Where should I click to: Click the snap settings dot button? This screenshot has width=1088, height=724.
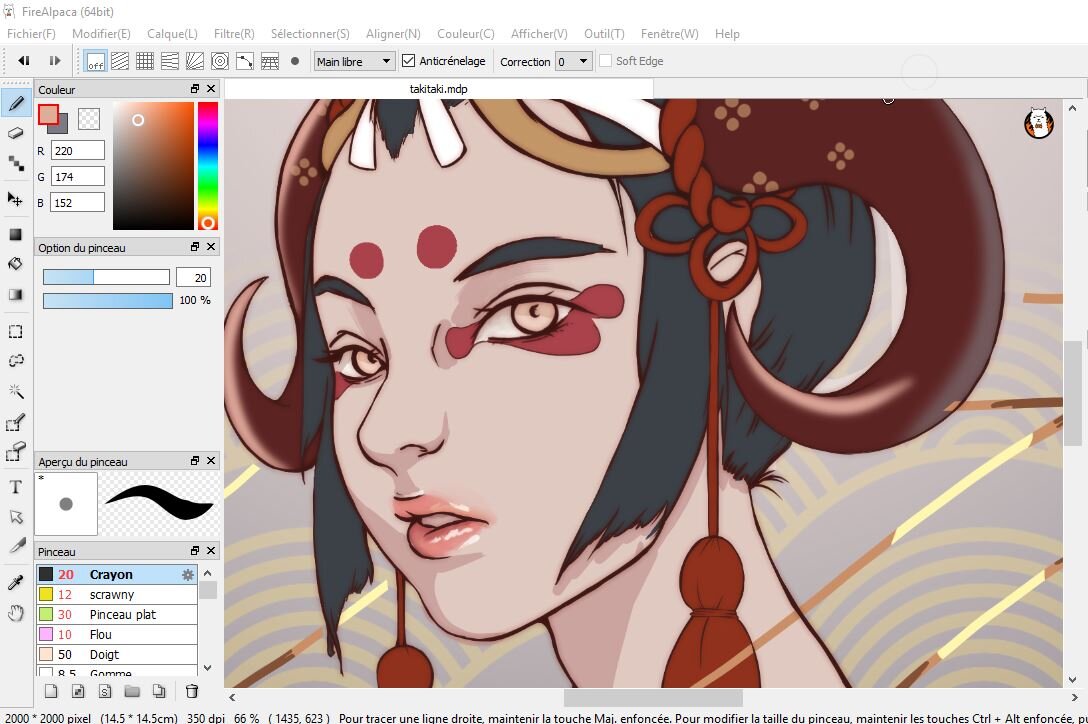point(295,61)
